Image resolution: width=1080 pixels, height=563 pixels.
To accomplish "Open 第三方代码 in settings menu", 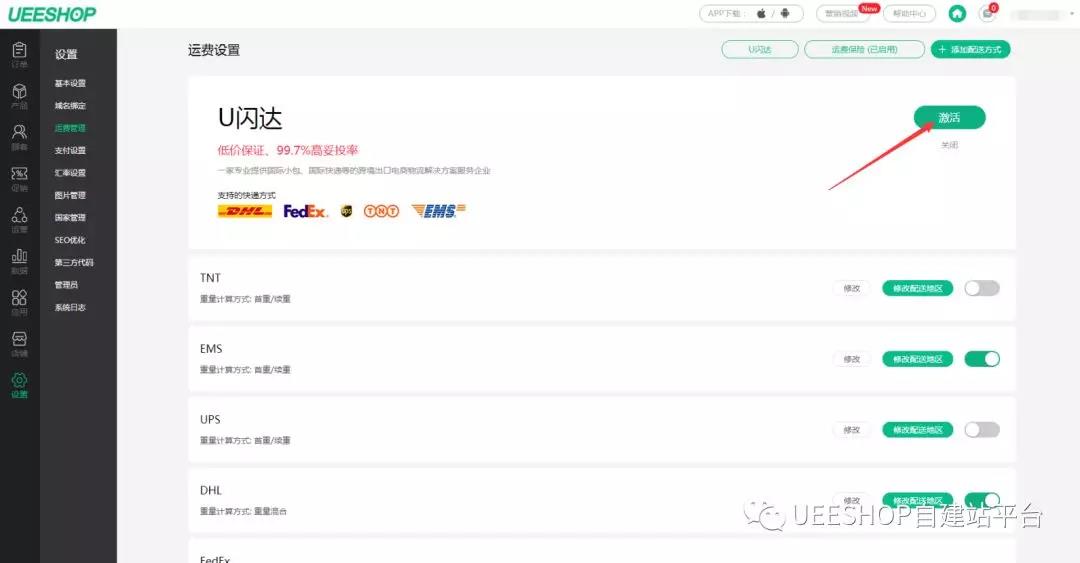I will click(74, 263).
